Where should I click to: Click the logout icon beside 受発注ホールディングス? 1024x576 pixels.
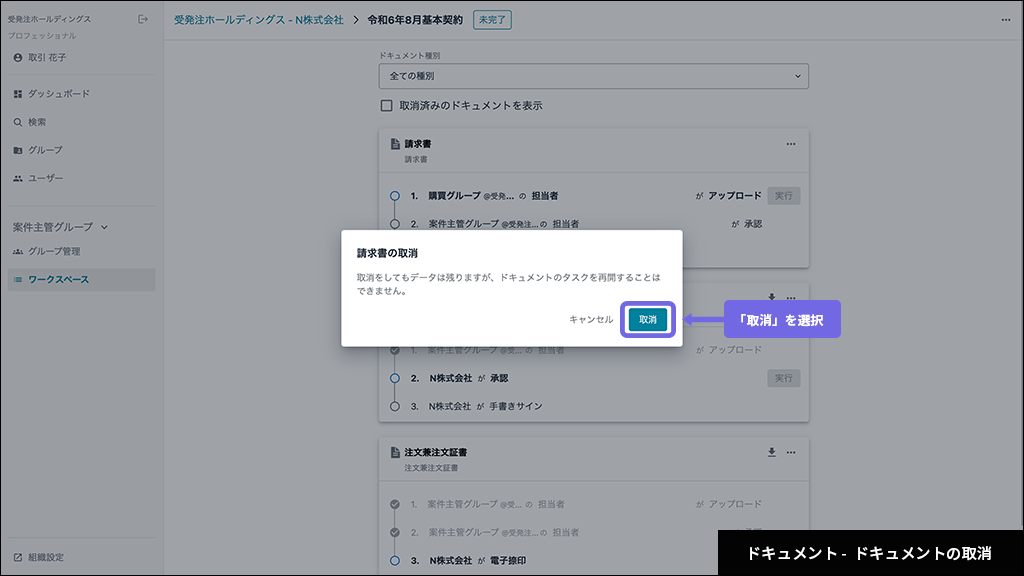pos(142,20)
